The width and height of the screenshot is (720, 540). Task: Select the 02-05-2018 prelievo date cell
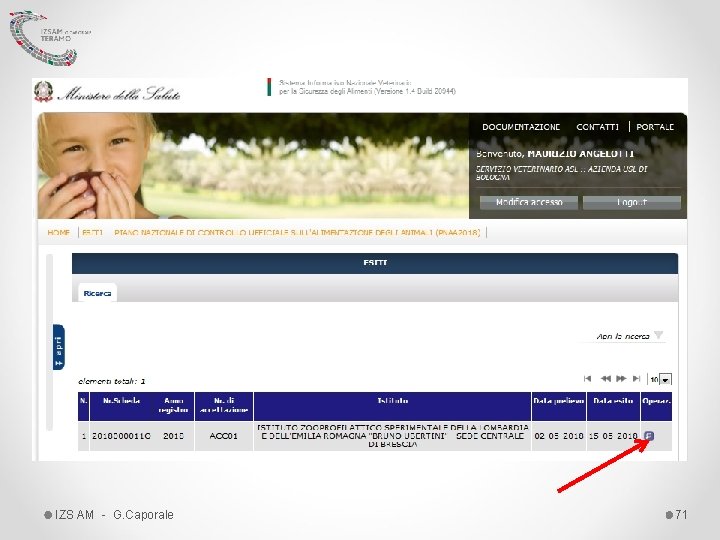tap(559, 436)
